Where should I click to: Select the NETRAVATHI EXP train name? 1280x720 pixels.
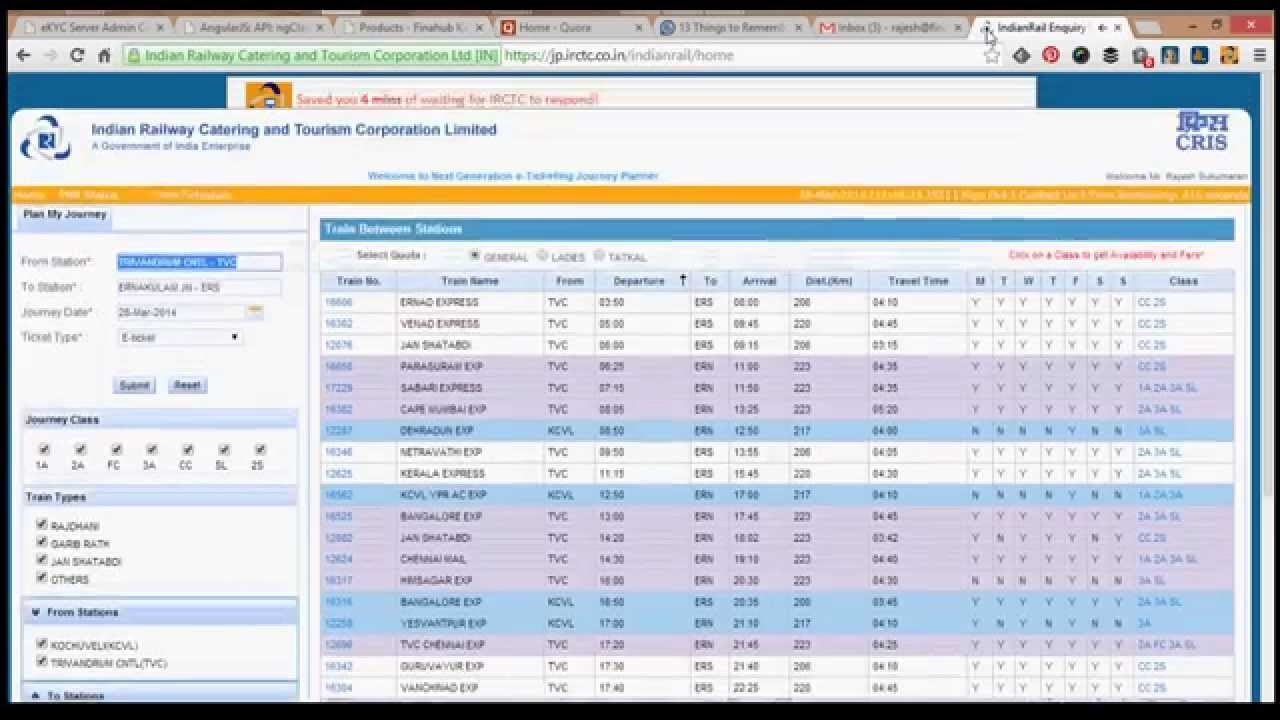point(441,452)
